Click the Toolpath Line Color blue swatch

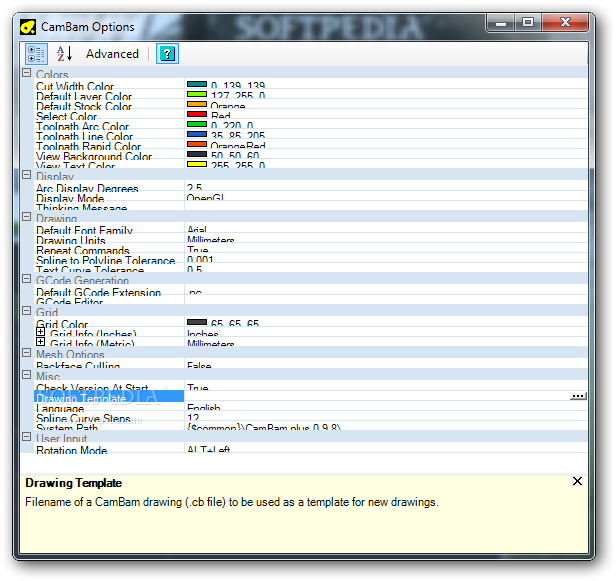197,134
